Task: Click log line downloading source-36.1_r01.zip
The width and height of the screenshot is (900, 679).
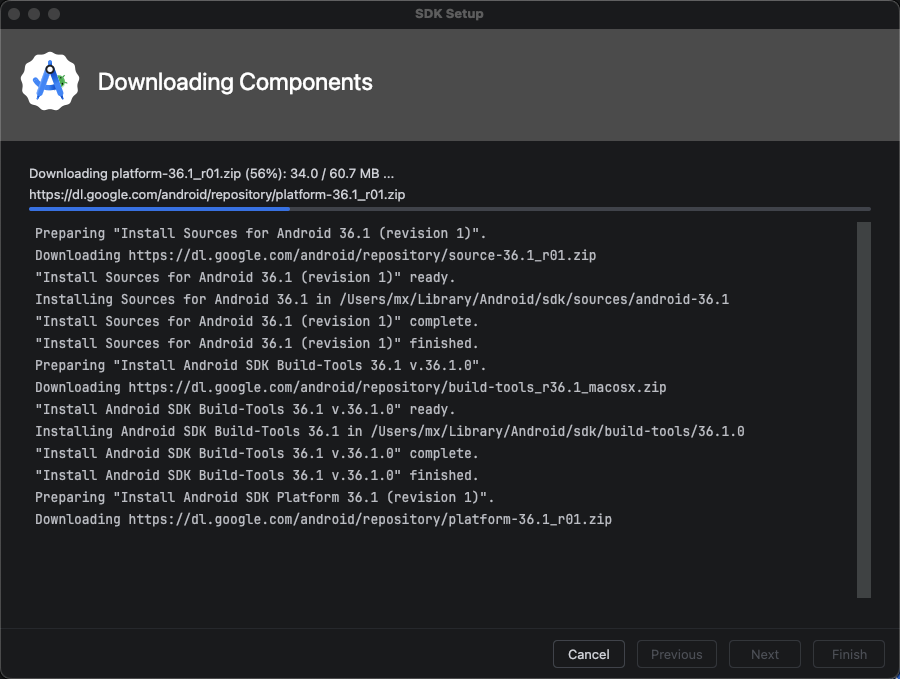Action: point(316,255)
